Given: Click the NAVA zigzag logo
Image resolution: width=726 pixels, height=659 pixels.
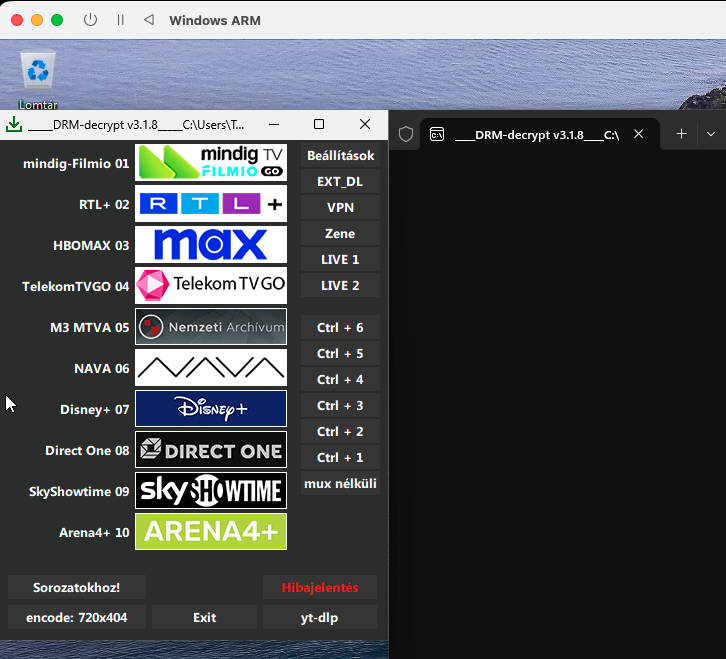Looking at the screenshot, I should 211,367.
